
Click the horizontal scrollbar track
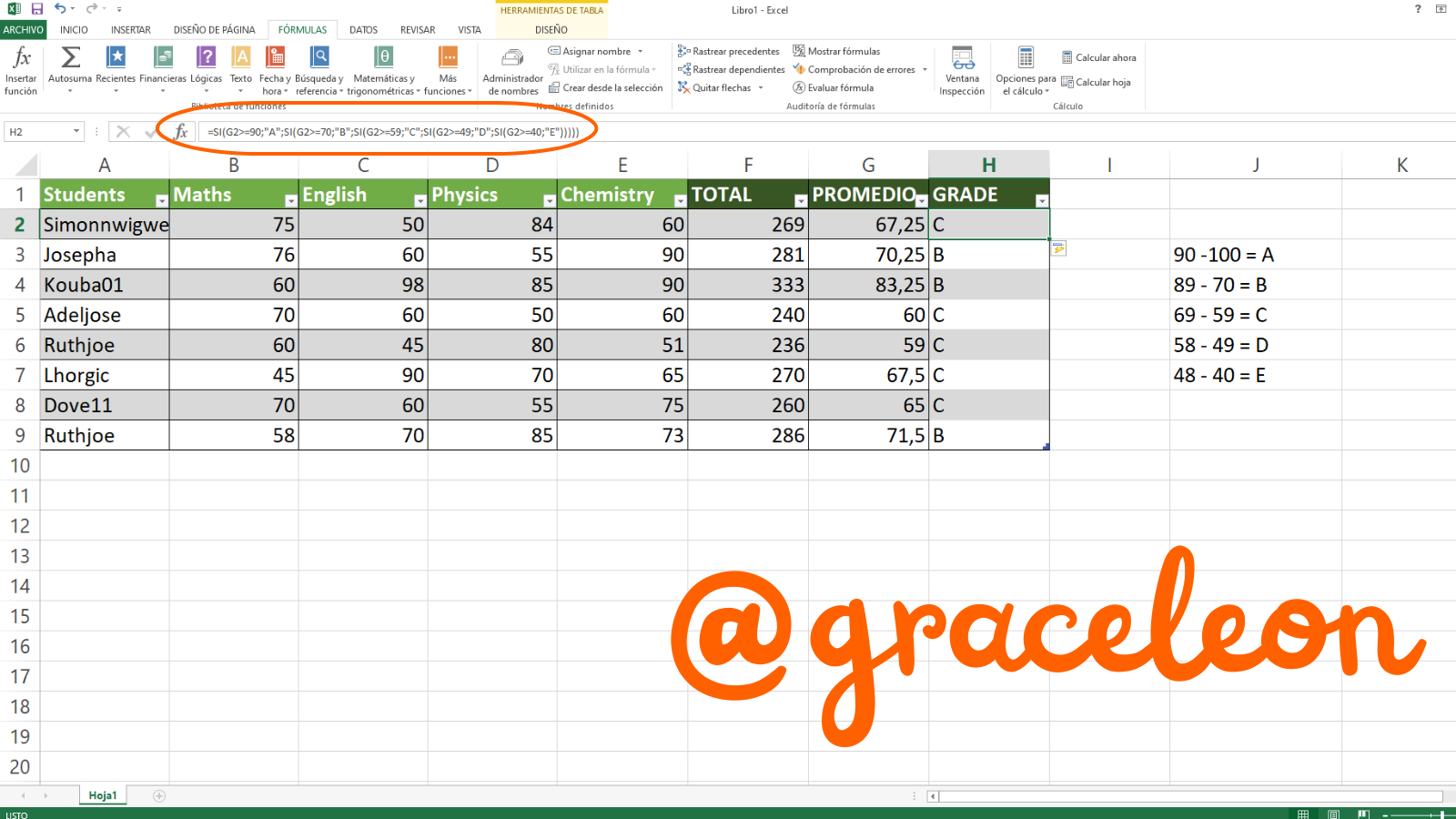point(1190,796)
